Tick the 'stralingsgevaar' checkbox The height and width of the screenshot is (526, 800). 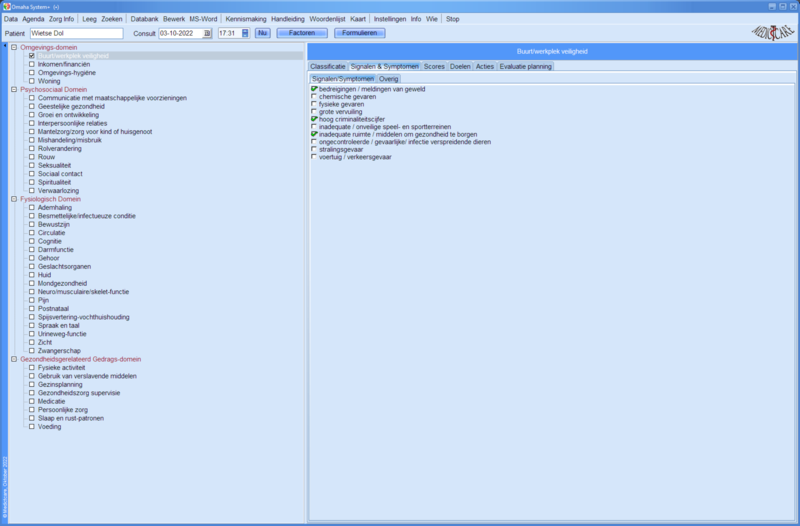[x=314, y=149]
